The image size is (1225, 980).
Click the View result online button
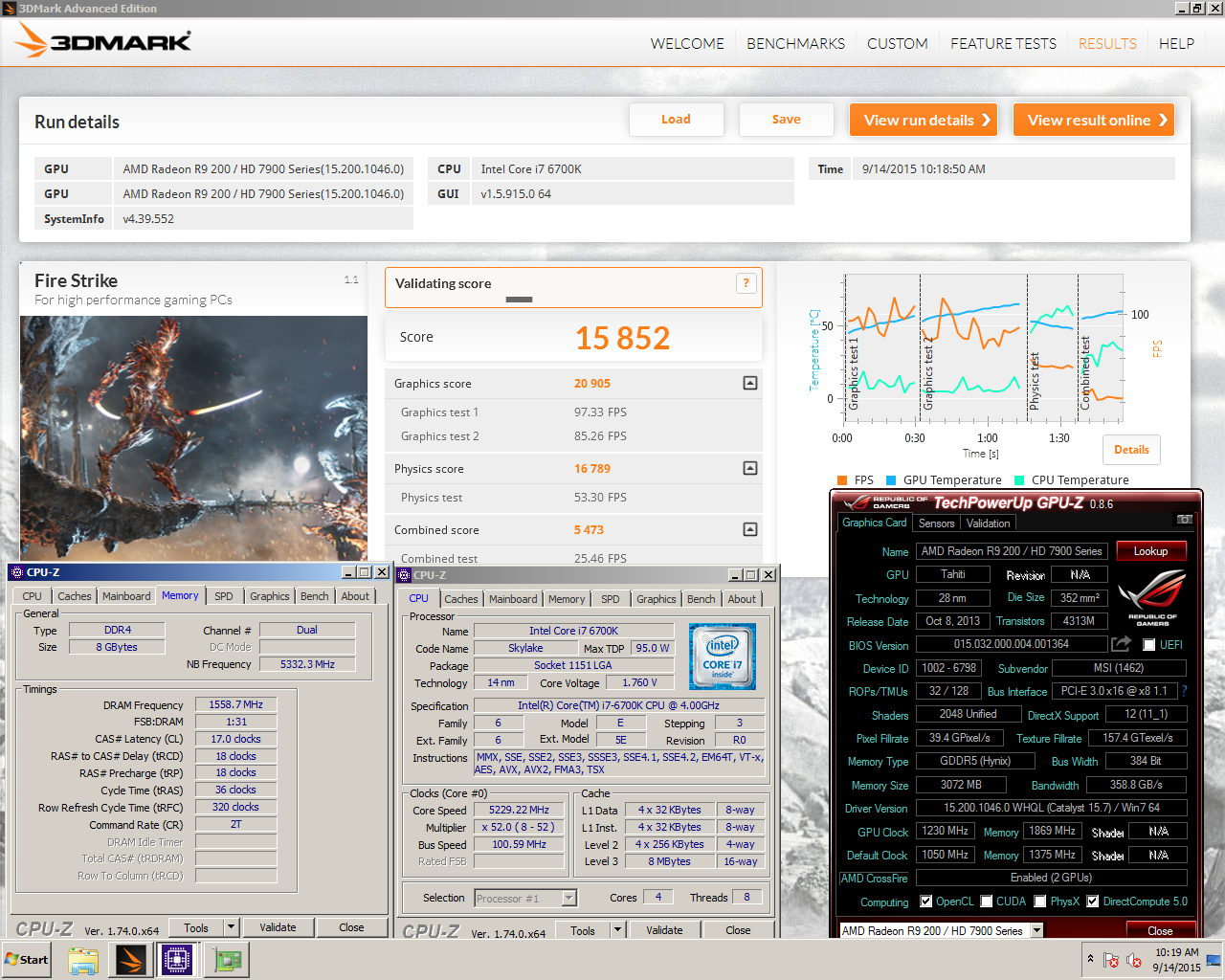[1094, 120]
